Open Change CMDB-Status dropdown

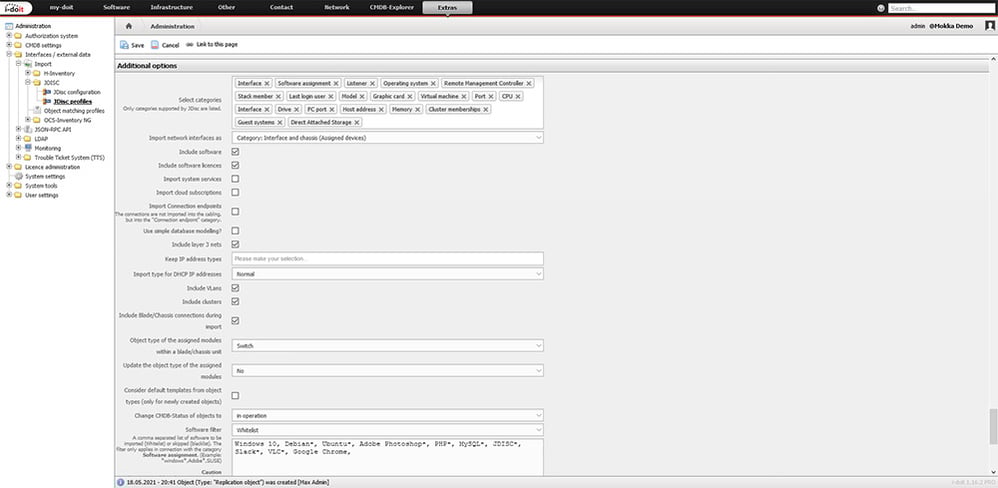[x=388, y=415]
